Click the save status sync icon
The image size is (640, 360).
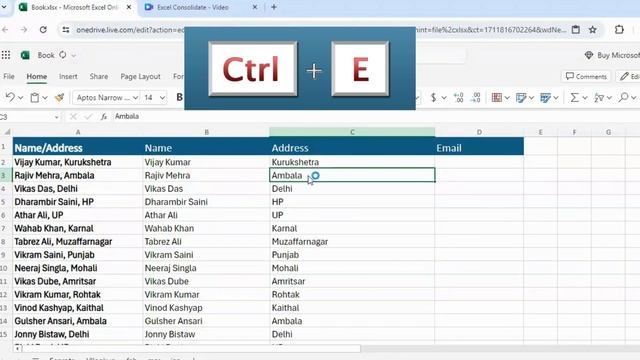(62, 55)
